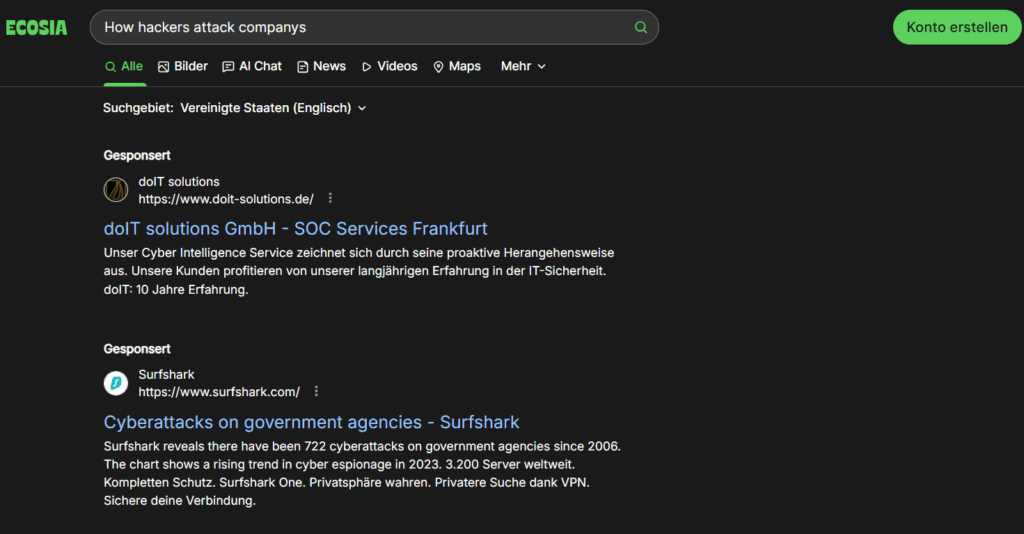Open the AI Chat tab
The height and width of the screenshot is (534, 1024).
pos(252,66)
